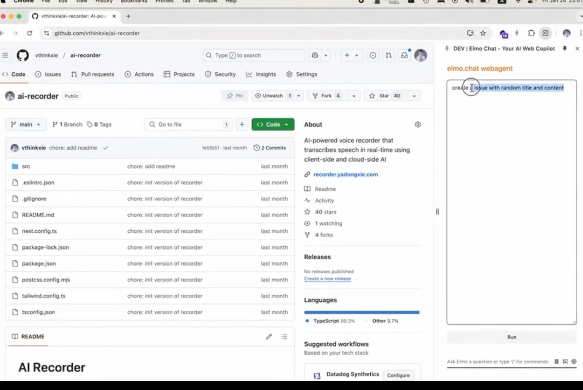
Task: Bookmark page with the star icon
Action: (483, 33)
